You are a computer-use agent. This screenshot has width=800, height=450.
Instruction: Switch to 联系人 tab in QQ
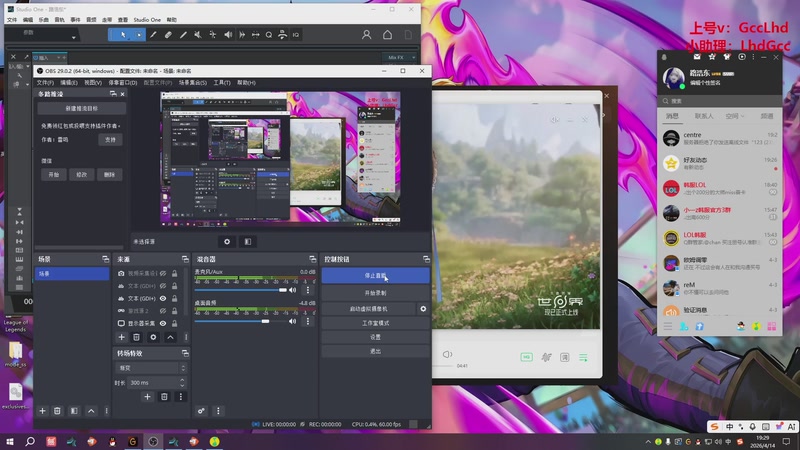click(x=704, y=116)
